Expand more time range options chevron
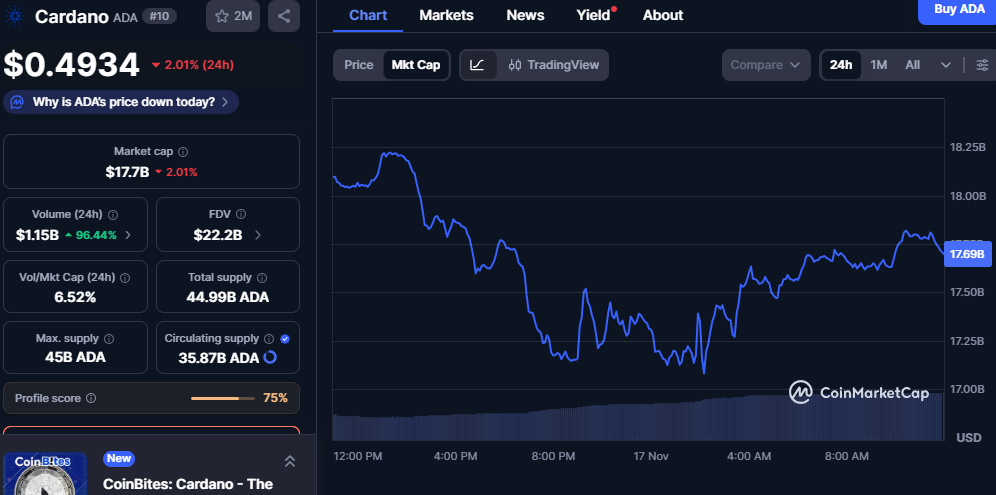 946,65
